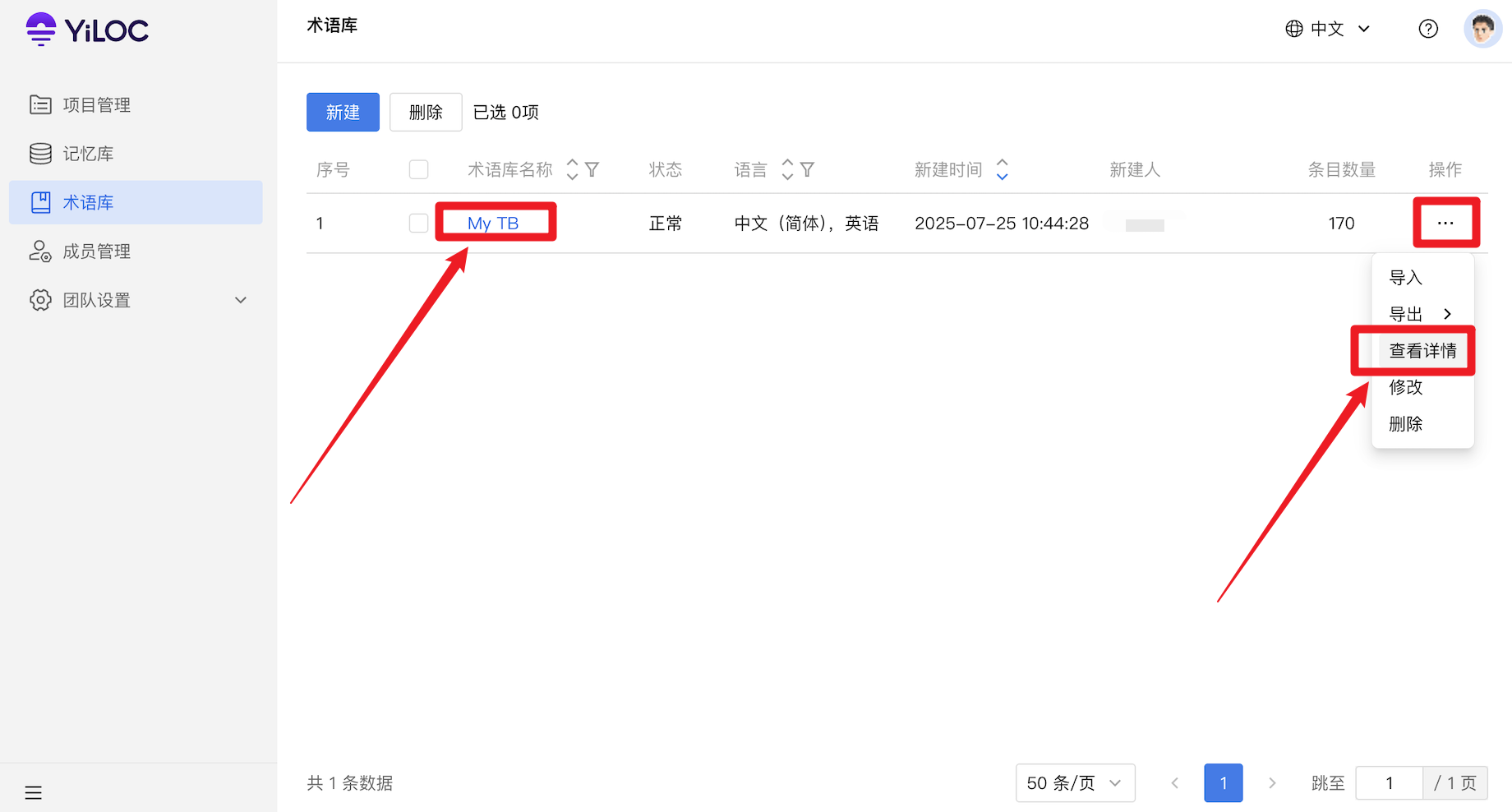This screenshot has height=812, width=1512.
Task: Open the 中文 language dropdown
Action: [x=1328, y=29]
